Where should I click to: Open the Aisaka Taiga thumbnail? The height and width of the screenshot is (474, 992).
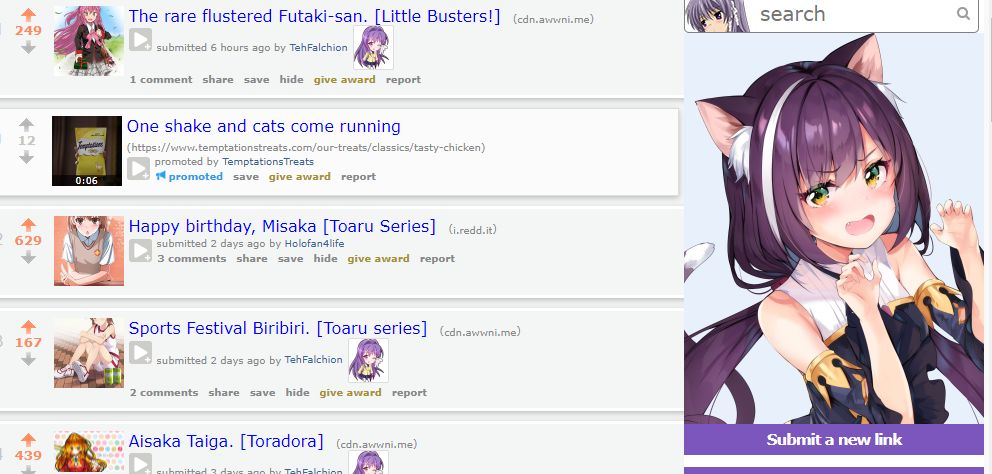point(89,451)
